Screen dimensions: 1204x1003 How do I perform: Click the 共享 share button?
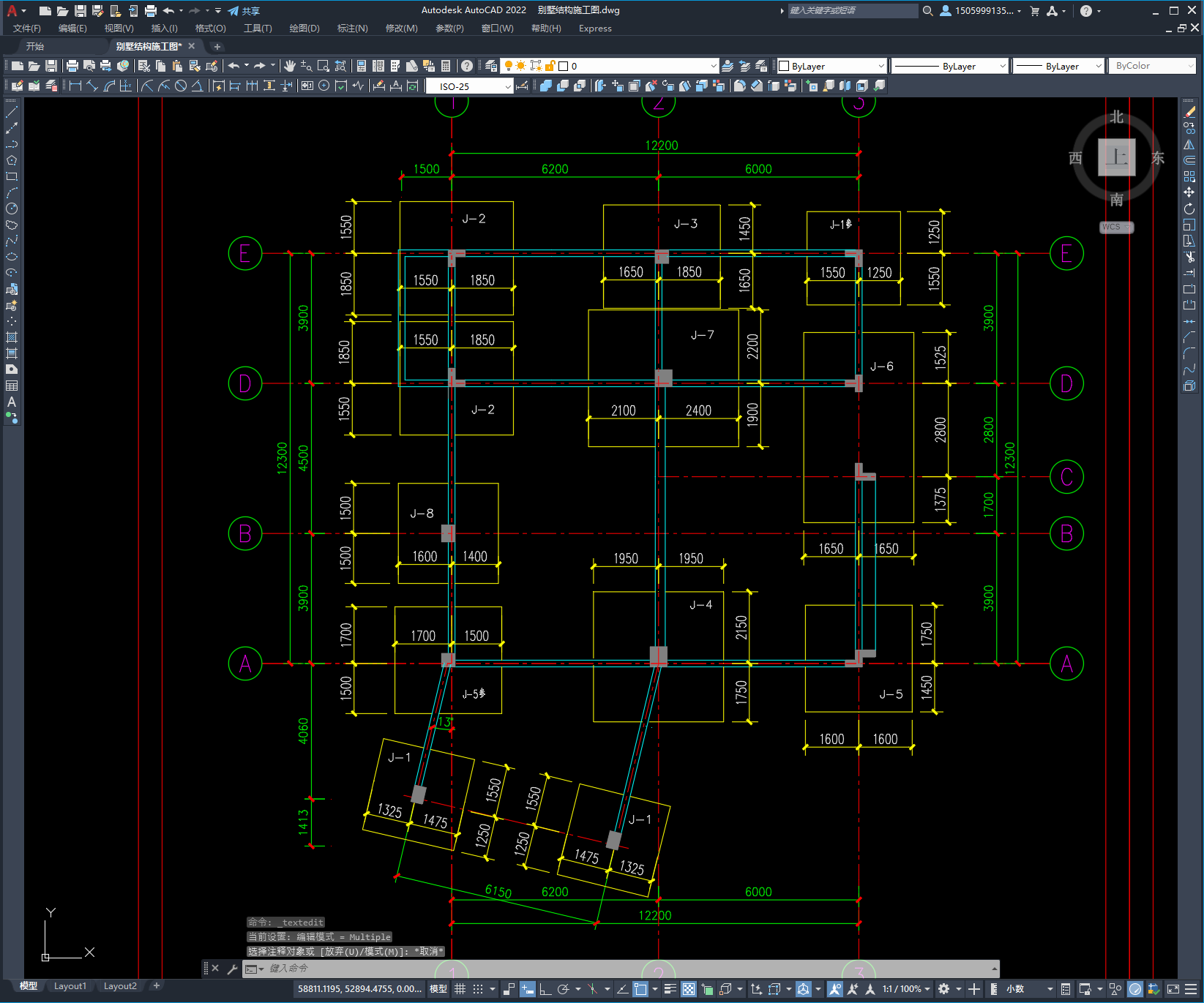point(244,11)
